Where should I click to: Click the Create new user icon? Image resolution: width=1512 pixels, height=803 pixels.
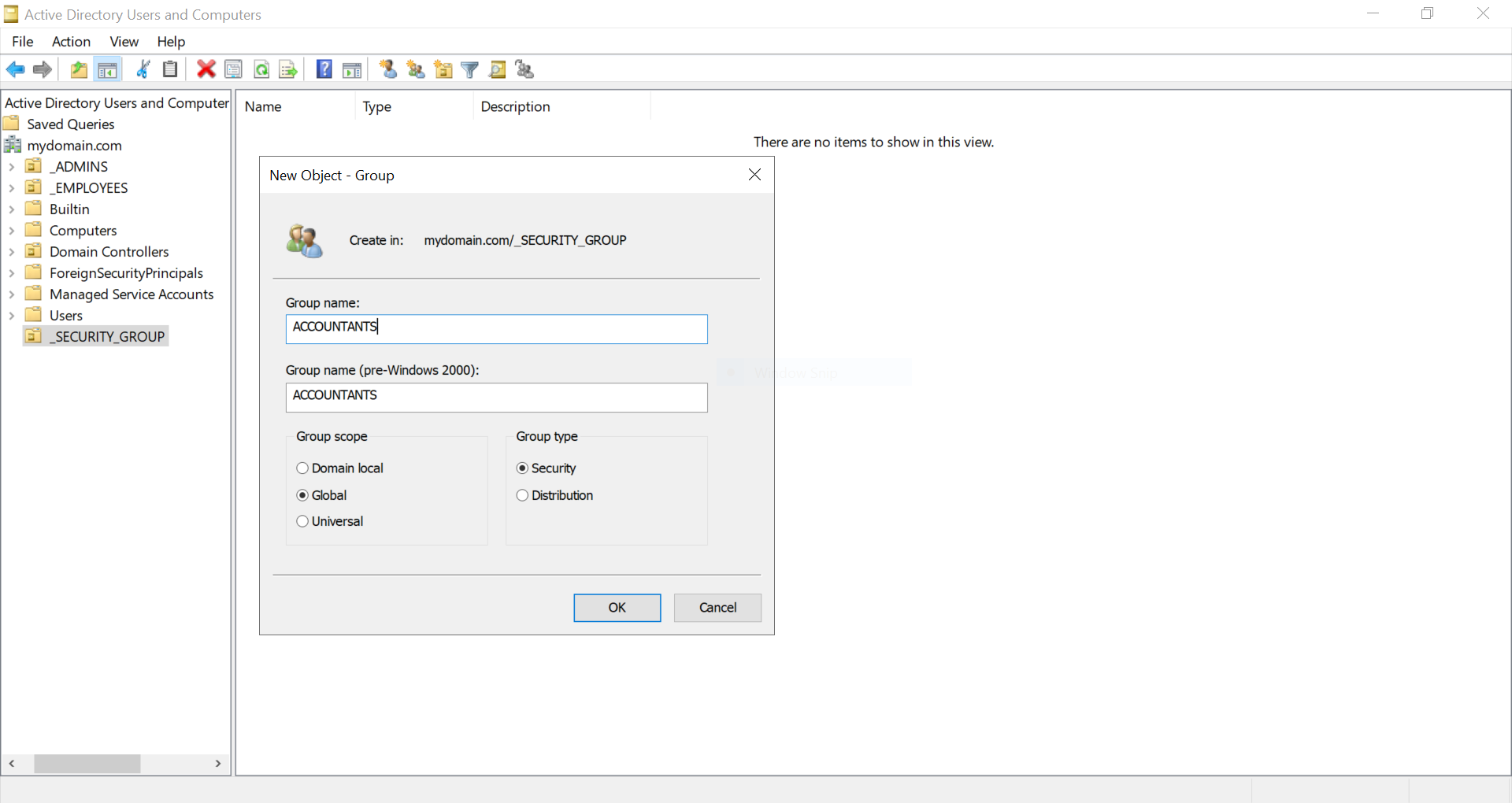[x=388, y=69]
